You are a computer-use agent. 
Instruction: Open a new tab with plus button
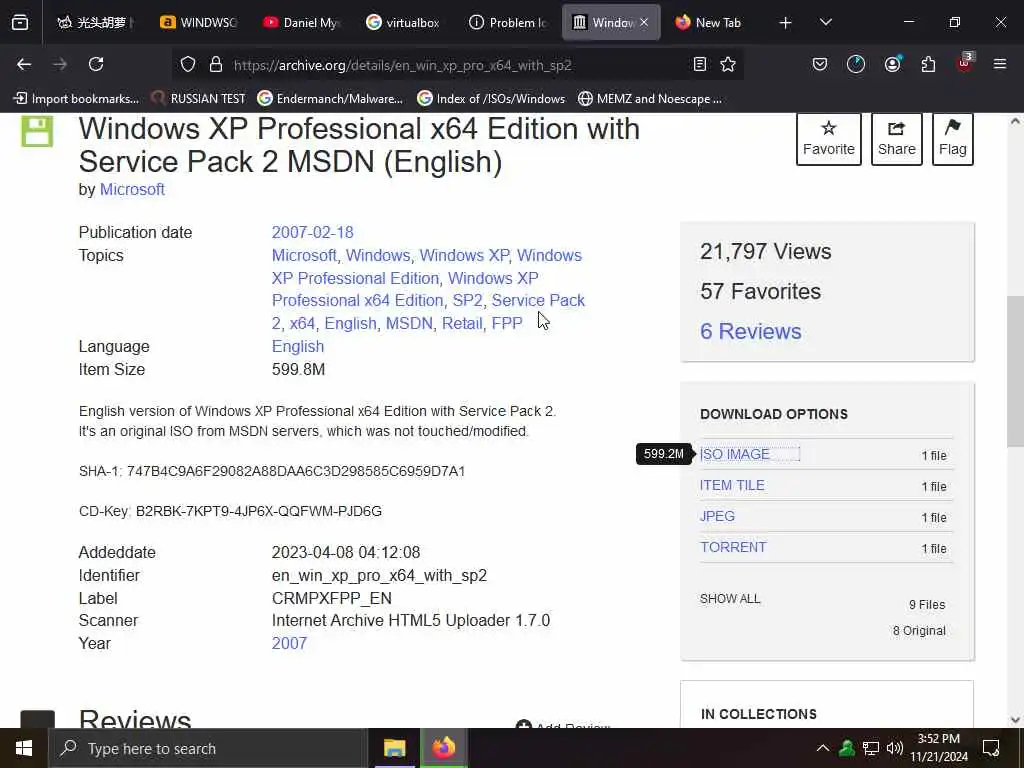tap(786, 23)
